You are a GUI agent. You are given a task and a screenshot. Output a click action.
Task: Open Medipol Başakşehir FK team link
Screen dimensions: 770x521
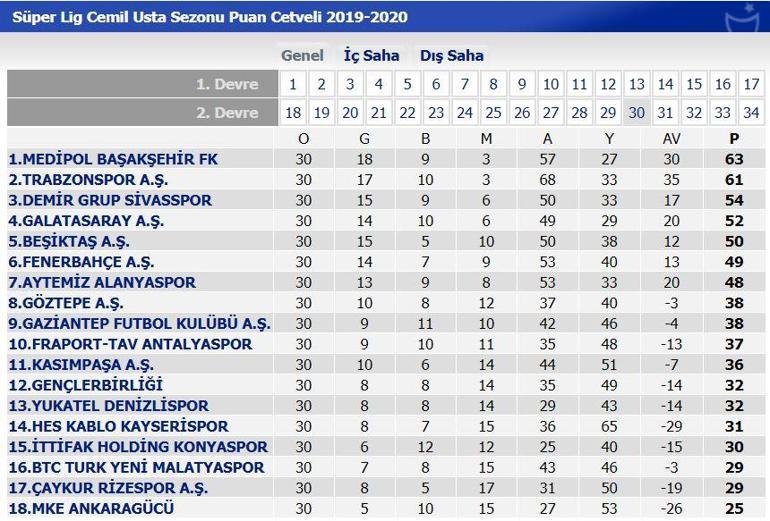click(113, 159)
